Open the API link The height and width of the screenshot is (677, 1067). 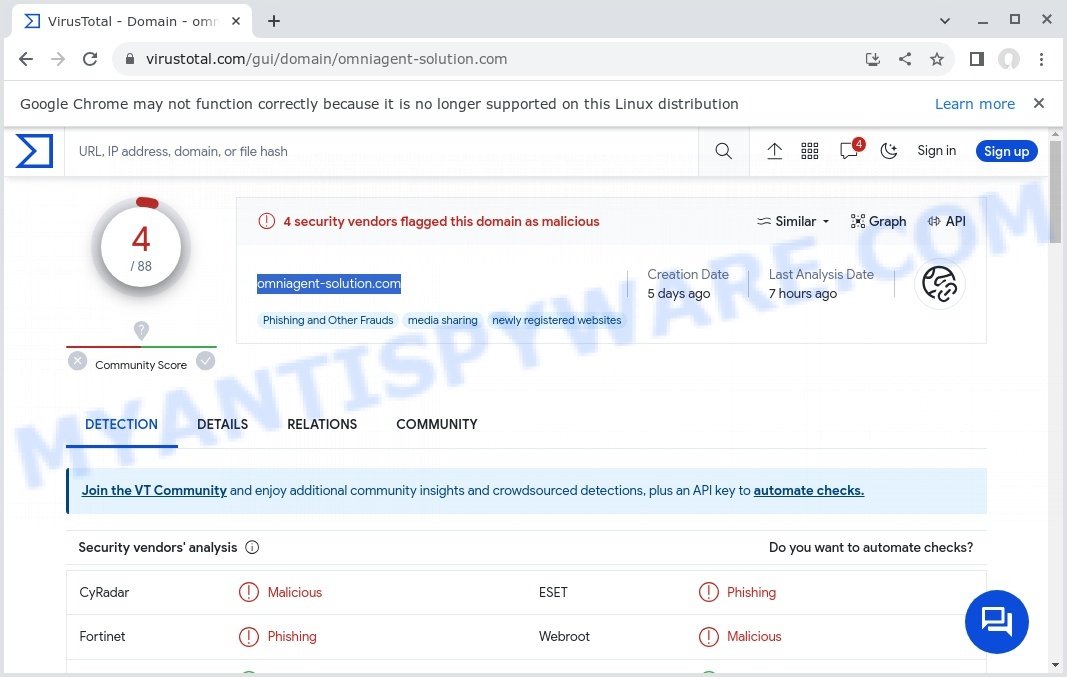pos(947,221)
